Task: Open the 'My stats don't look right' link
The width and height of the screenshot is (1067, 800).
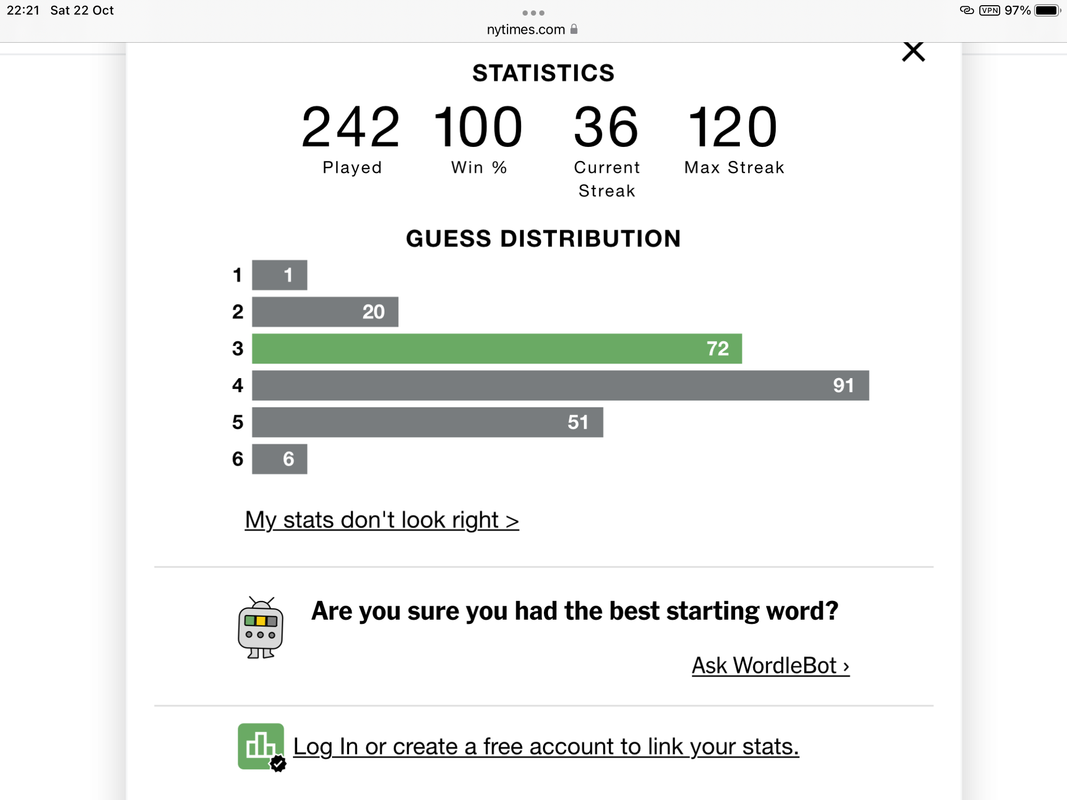Action: pyautogui.click(x=381, y=520)
